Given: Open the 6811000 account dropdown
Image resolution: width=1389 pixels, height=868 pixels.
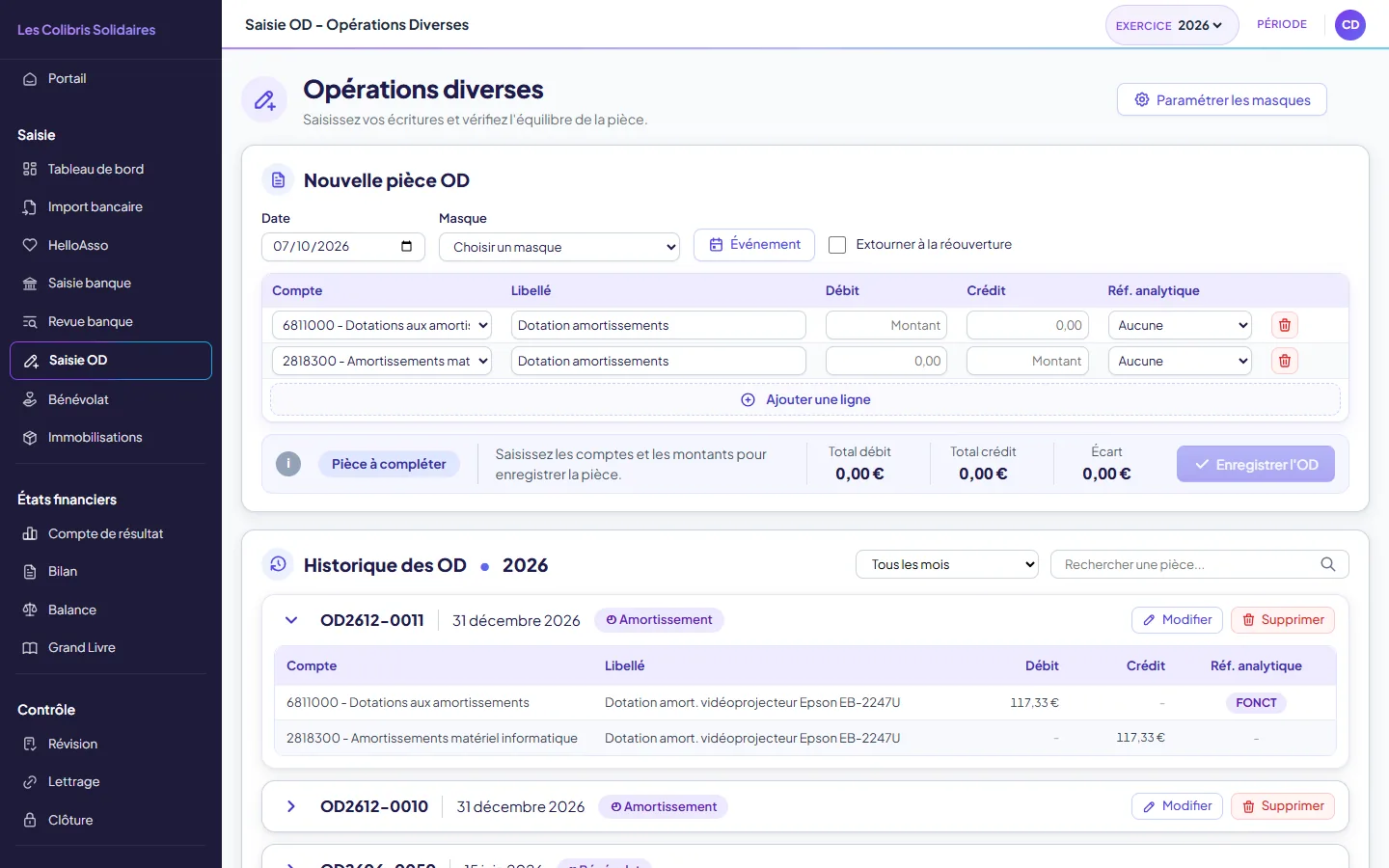Looking at the screenshot, I should click(x=382, y=325).
